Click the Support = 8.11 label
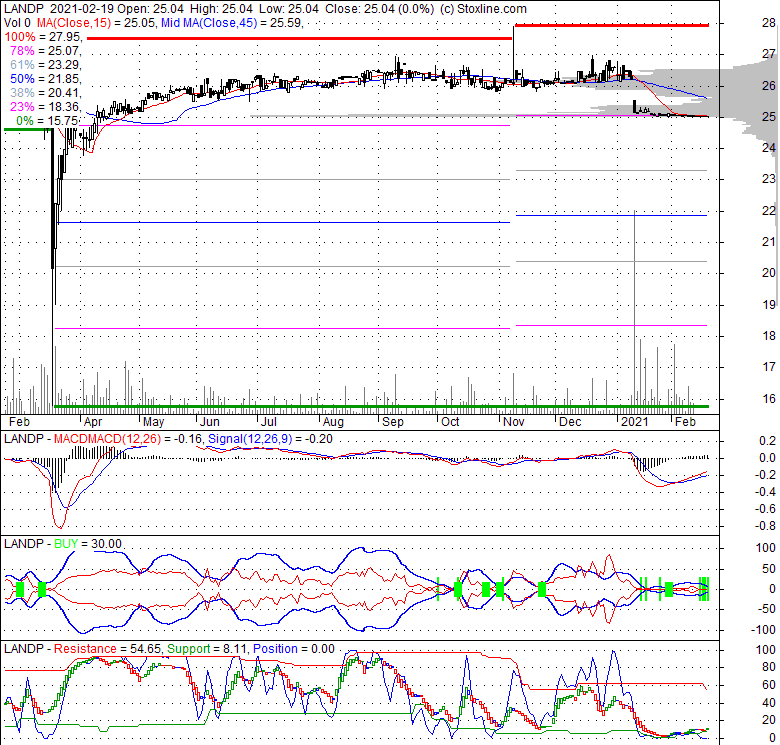 pyautogui.click(x=207, y=649)
